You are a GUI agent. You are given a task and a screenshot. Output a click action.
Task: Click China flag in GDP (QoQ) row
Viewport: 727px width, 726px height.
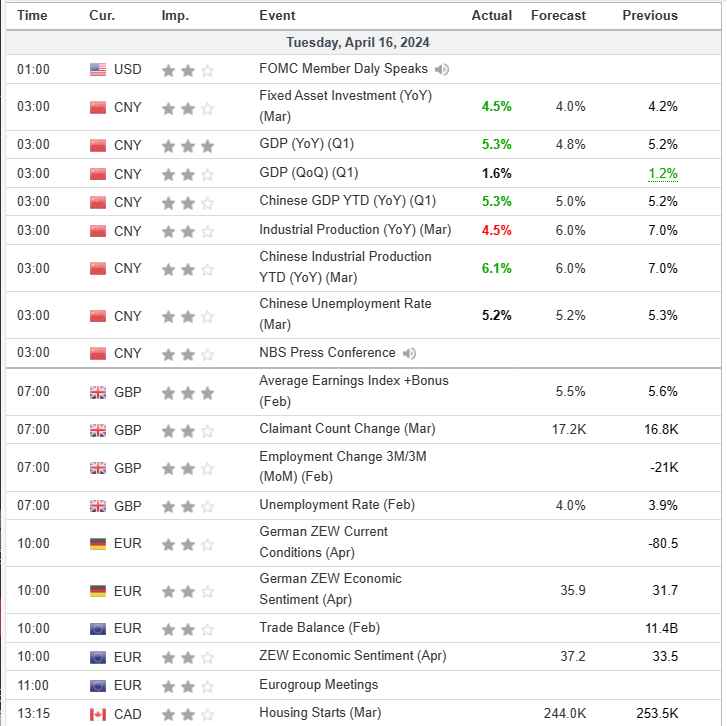98,174
